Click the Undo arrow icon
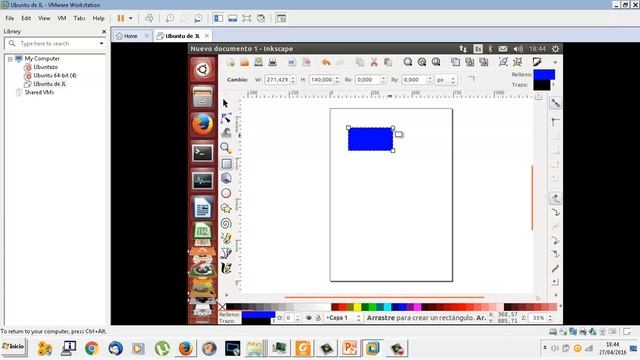Image resolution: width=640 pixels, height=360 pixels. 326,62
